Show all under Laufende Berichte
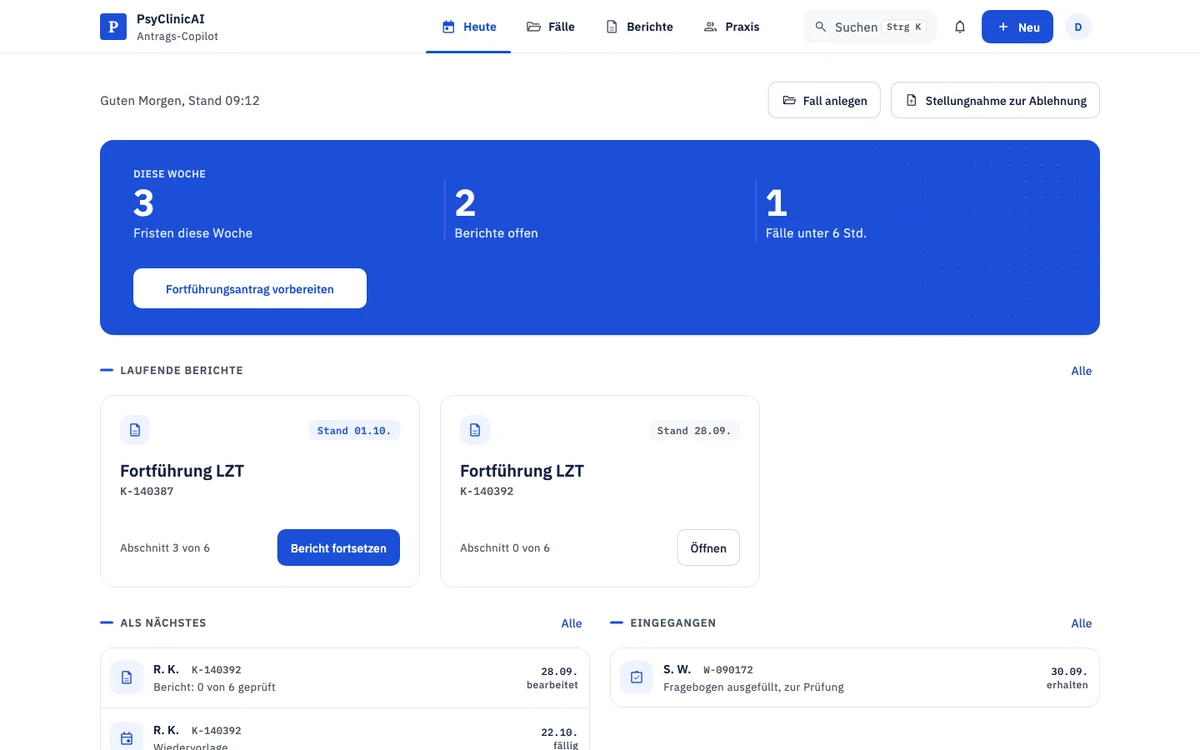The width and height of the screenshot is (1200, 750). tap(1081, 371)
